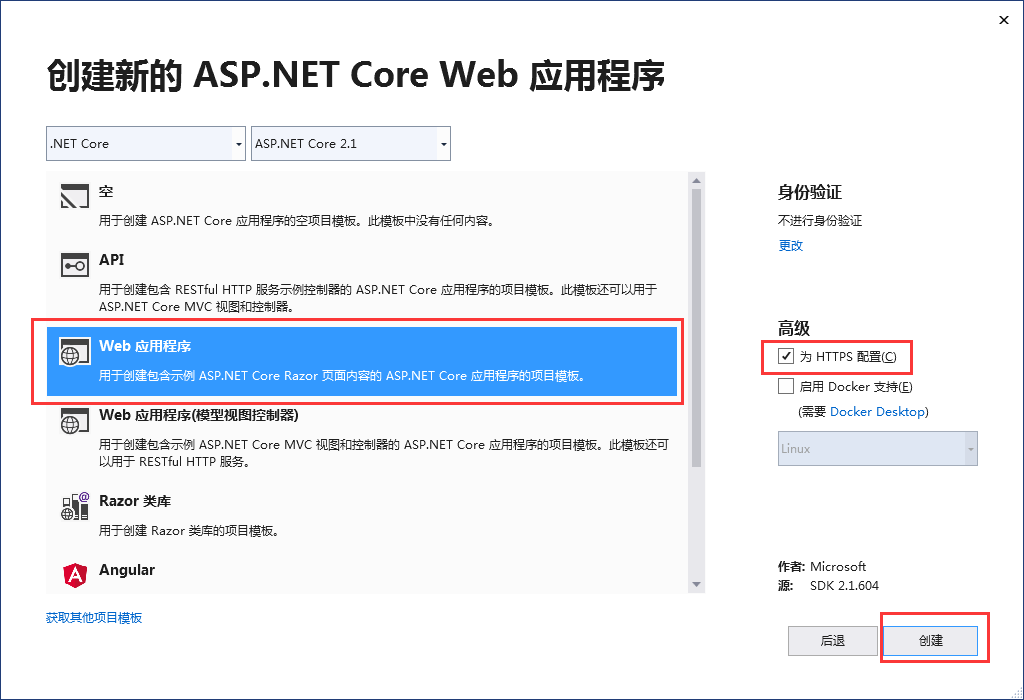Open the ASP.NET Core 2.1 version dropdown
Screen dimensions: 1024x700
click(351, 144)
